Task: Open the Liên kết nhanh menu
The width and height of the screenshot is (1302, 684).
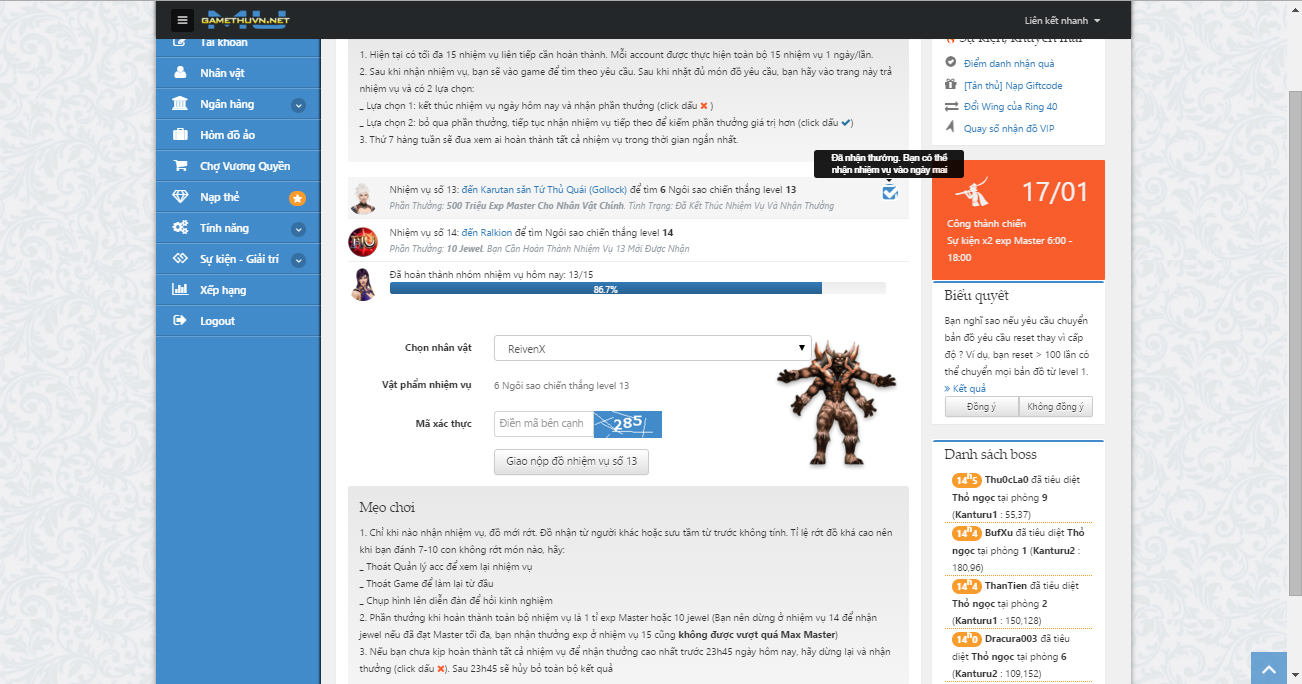Action: point(1062,21)
